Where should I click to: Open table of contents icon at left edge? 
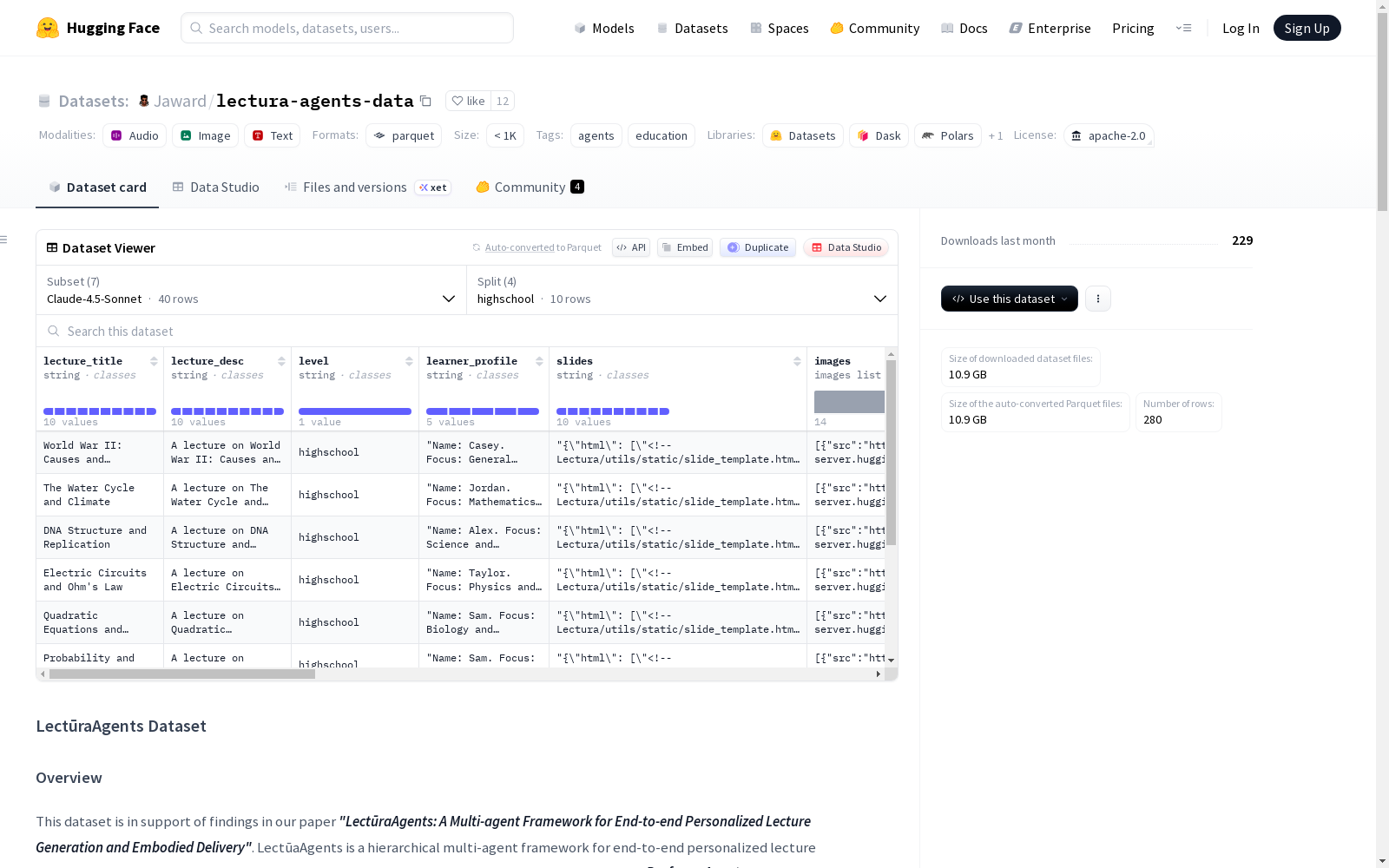[x=4, y=240]
